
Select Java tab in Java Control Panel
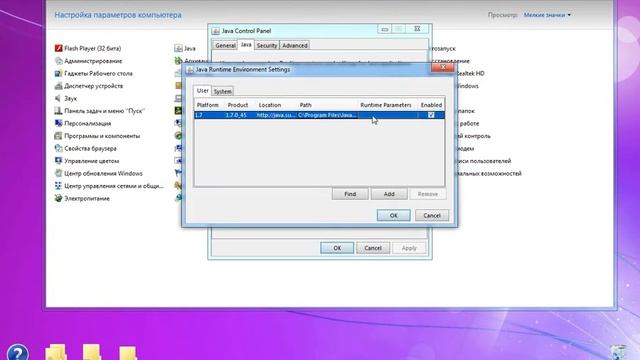tap(246, 44)
